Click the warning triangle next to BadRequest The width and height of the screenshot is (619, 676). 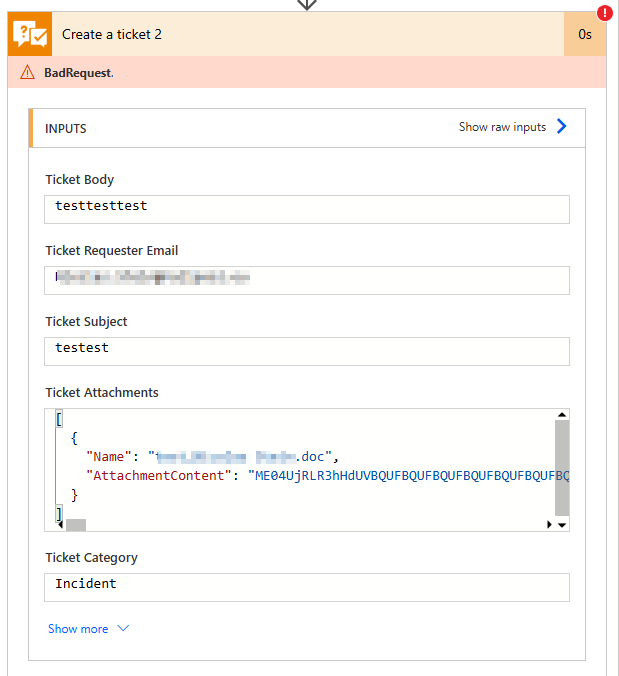tap(28, 73)
